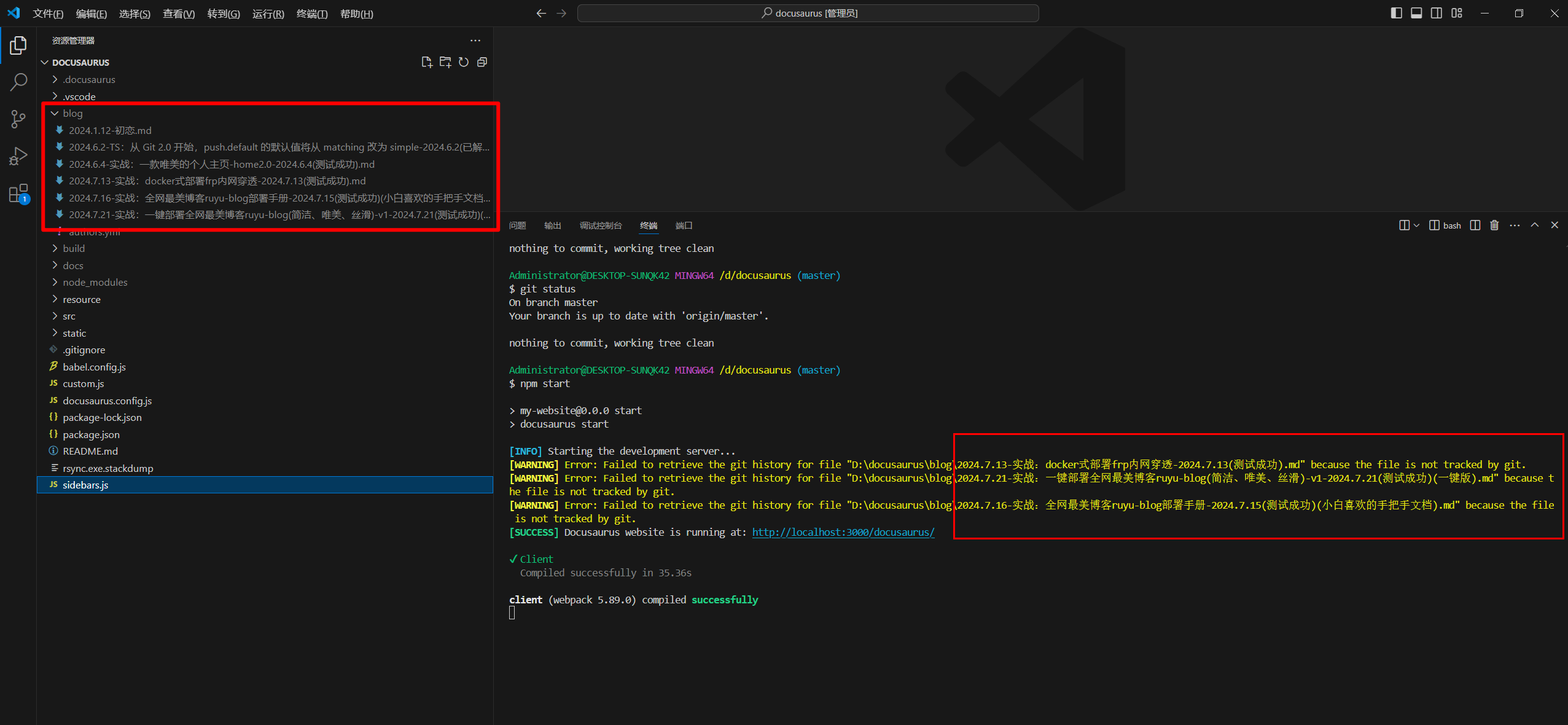Open the Explorer view in activity bar
Viewport: 1568px width, 725px height.
[x=18, y=45]
